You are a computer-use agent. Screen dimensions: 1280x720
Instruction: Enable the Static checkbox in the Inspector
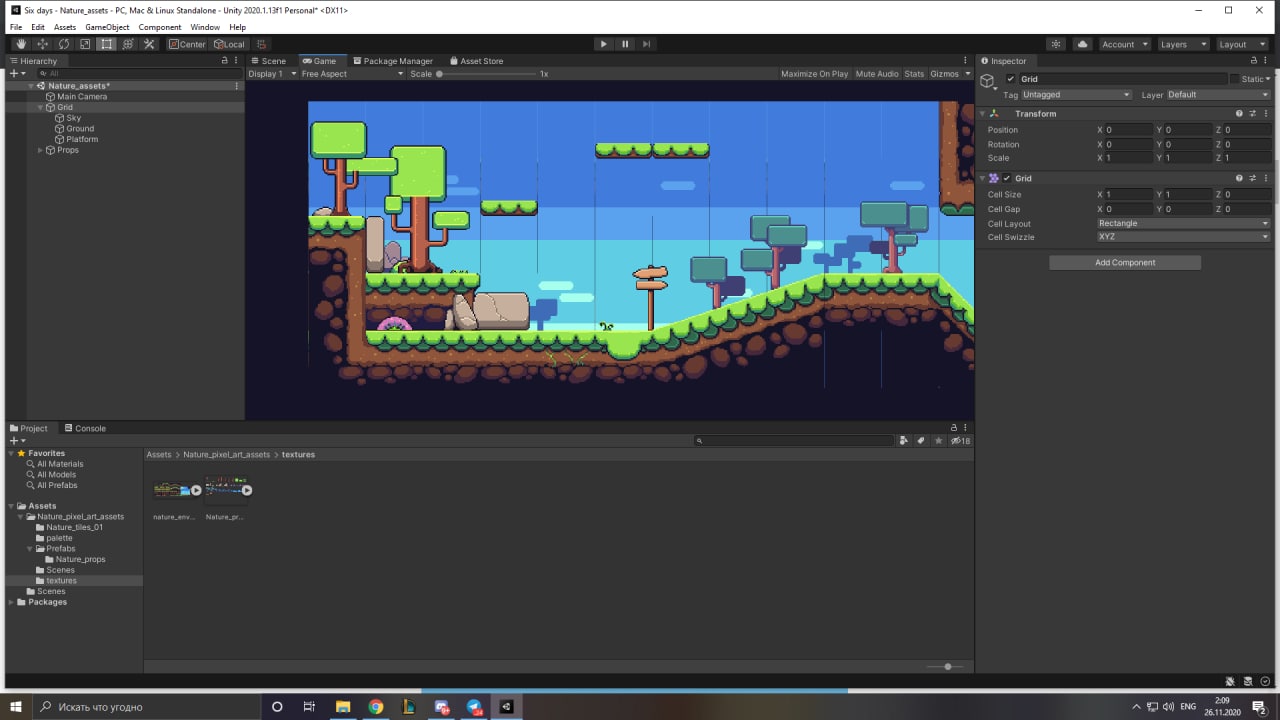tap(1236, 79)
